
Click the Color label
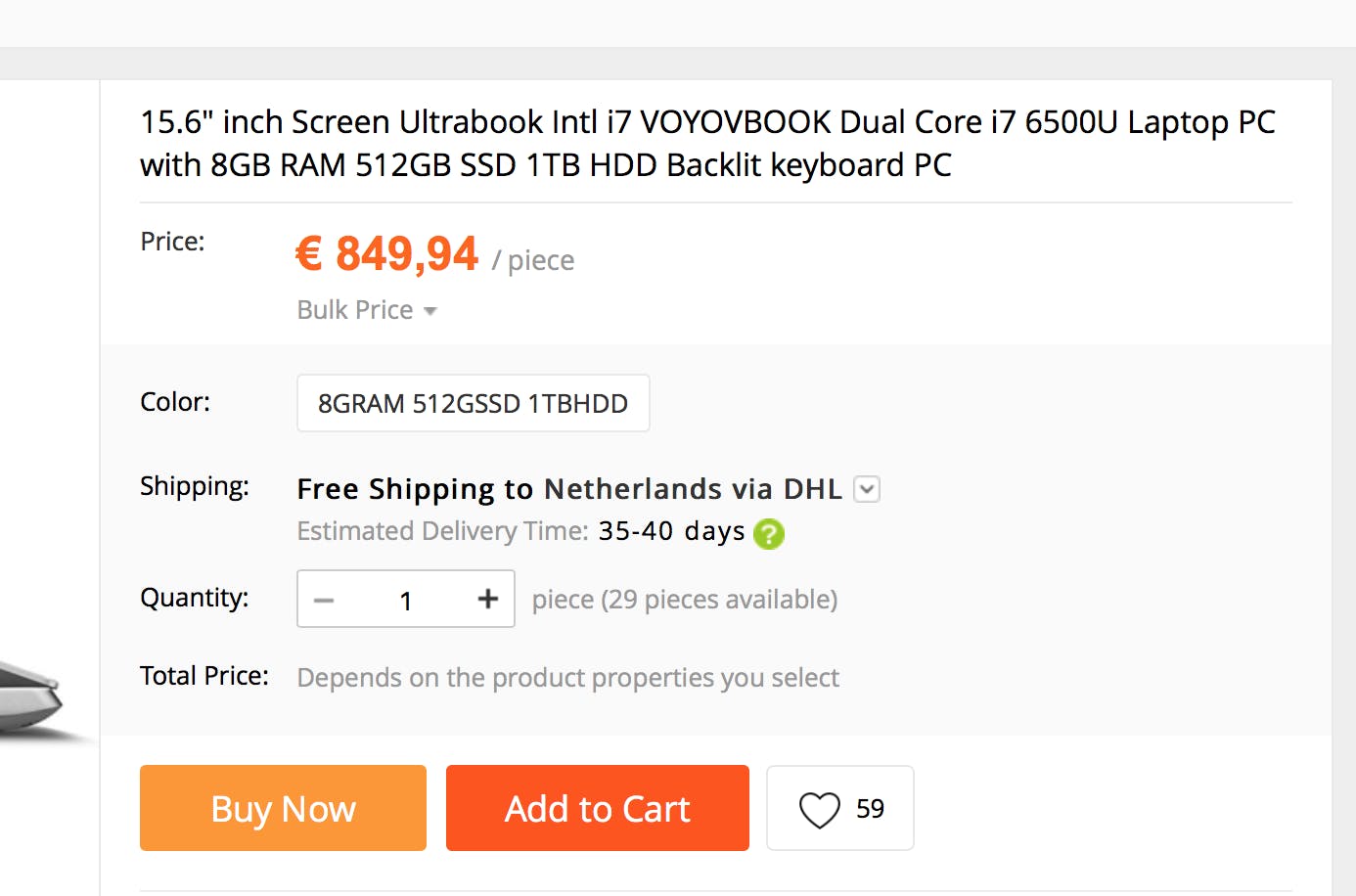tap(175, 402)
